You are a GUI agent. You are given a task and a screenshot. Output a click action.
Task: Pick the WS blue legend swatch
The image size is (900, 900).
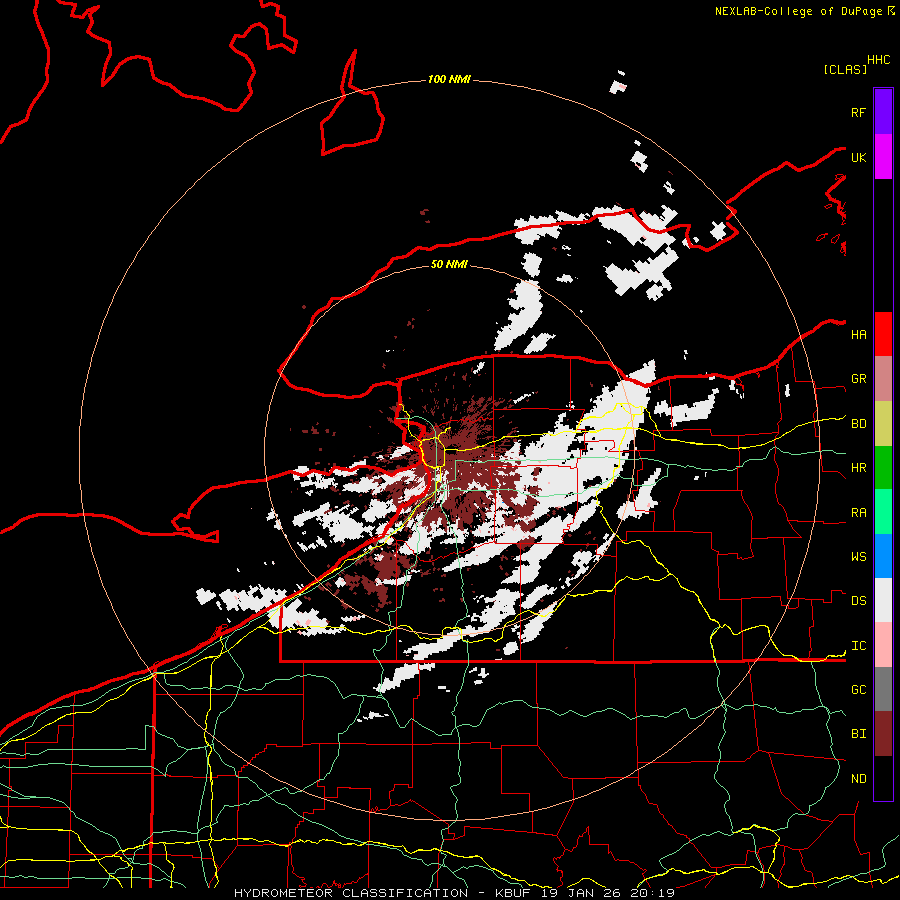tap(883, 556)
